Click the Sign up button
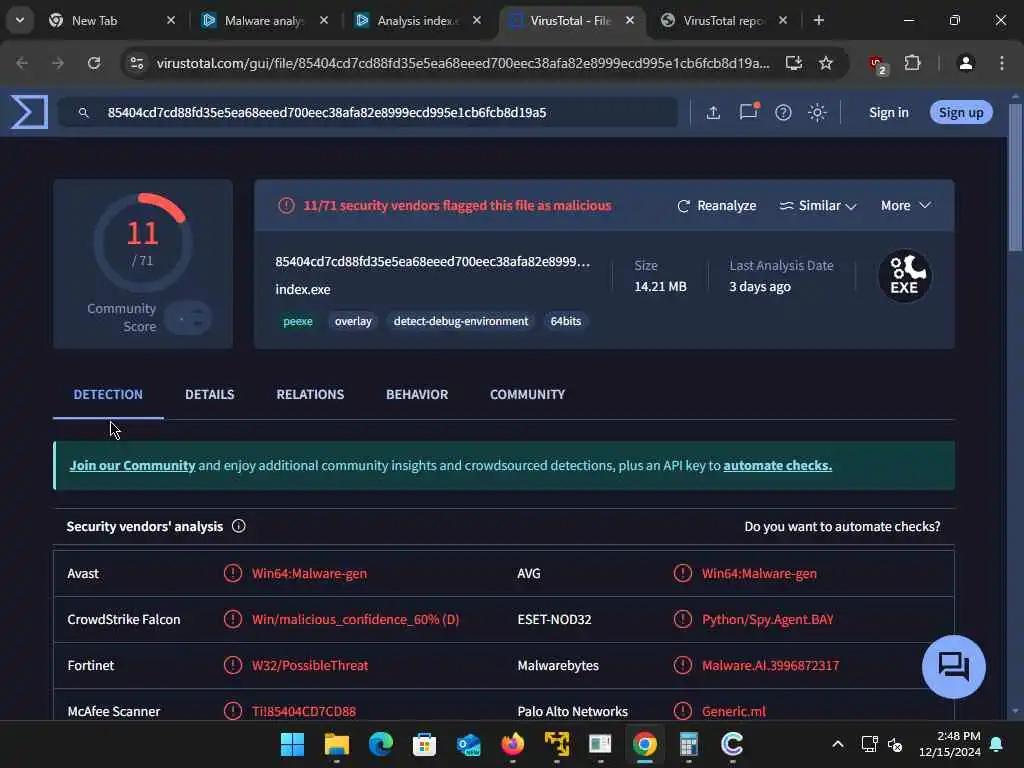This screenshot has height=768, width=1024. pyautogui.click(x=961, y=112)
